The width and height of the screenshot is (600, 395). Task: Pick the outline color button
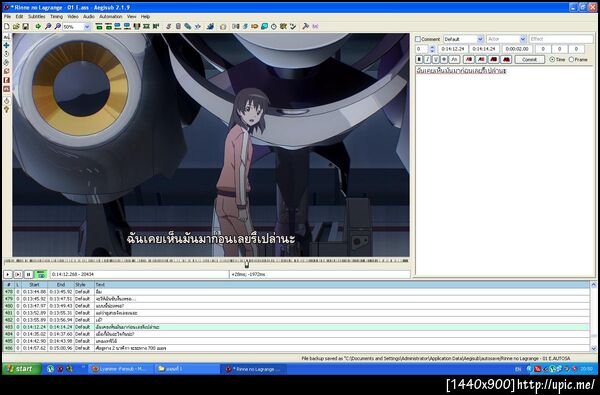(494, 59)
